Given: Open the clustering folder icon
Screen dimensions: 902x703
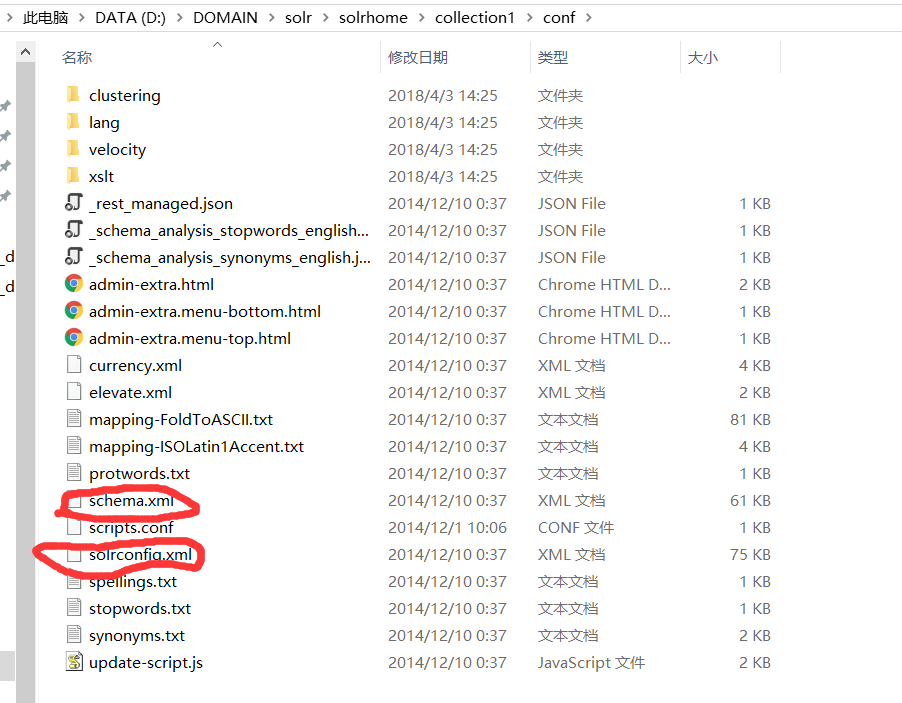Looking at the screenshot, I should point(73,94).
